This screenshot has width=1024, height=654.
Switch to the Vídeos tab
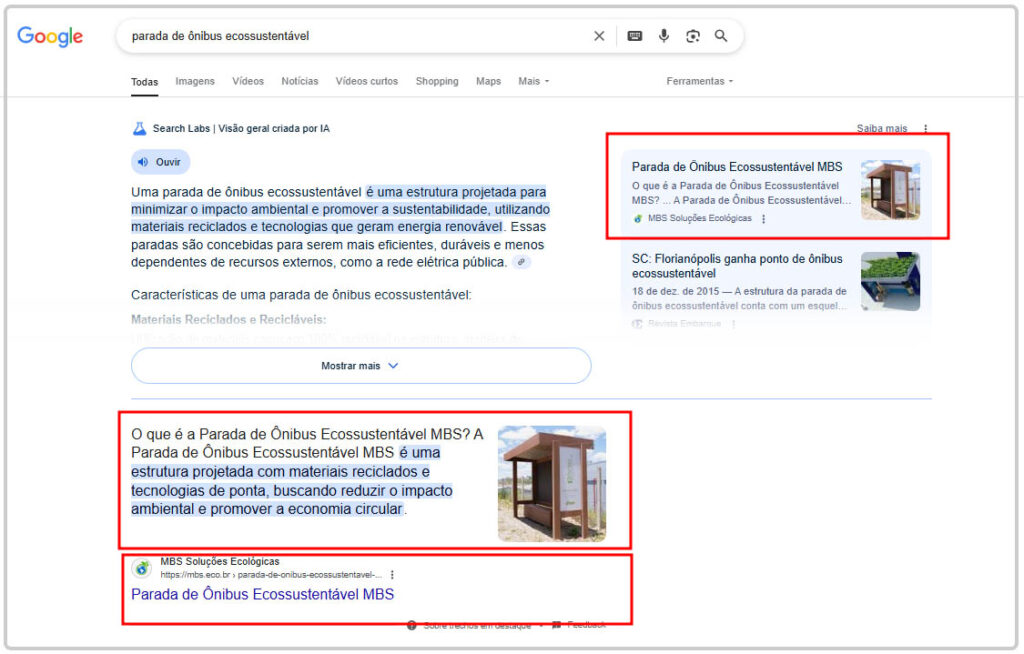point(248,81)
